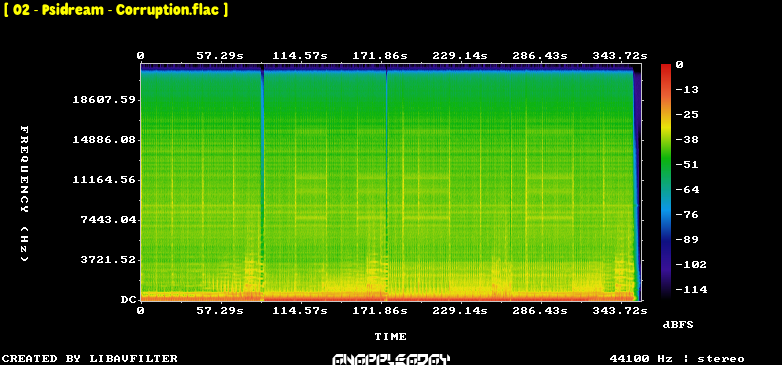The image size is (782, 365).
Task: Click the 3721.52 frequency label
Action: click(x=108, y=259)
